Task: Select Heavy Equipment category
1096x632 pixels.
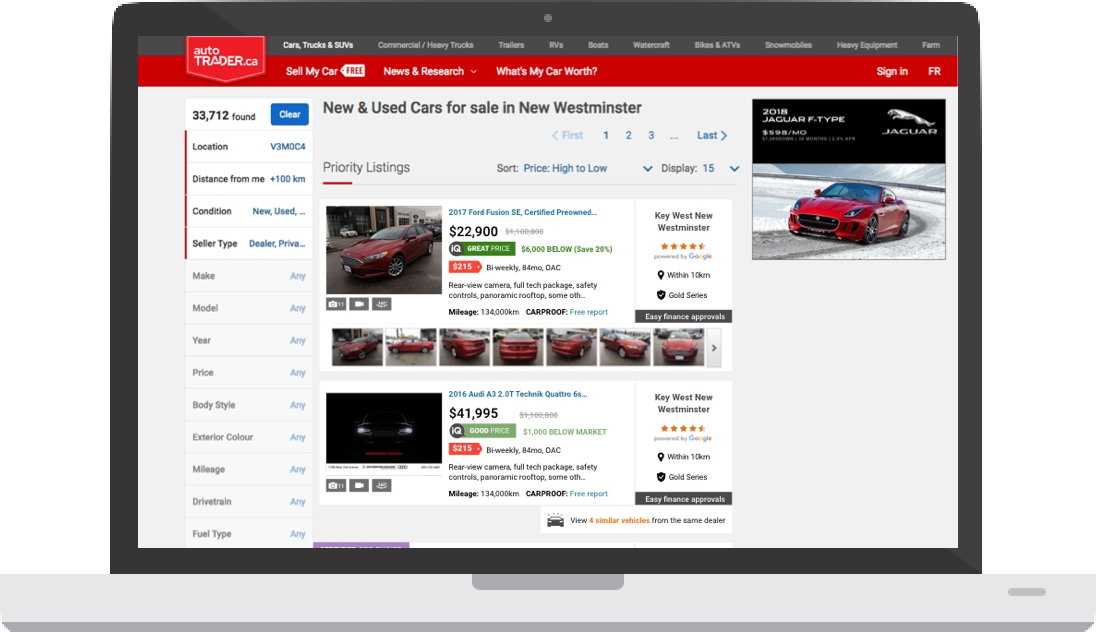Action: [867, 45]
